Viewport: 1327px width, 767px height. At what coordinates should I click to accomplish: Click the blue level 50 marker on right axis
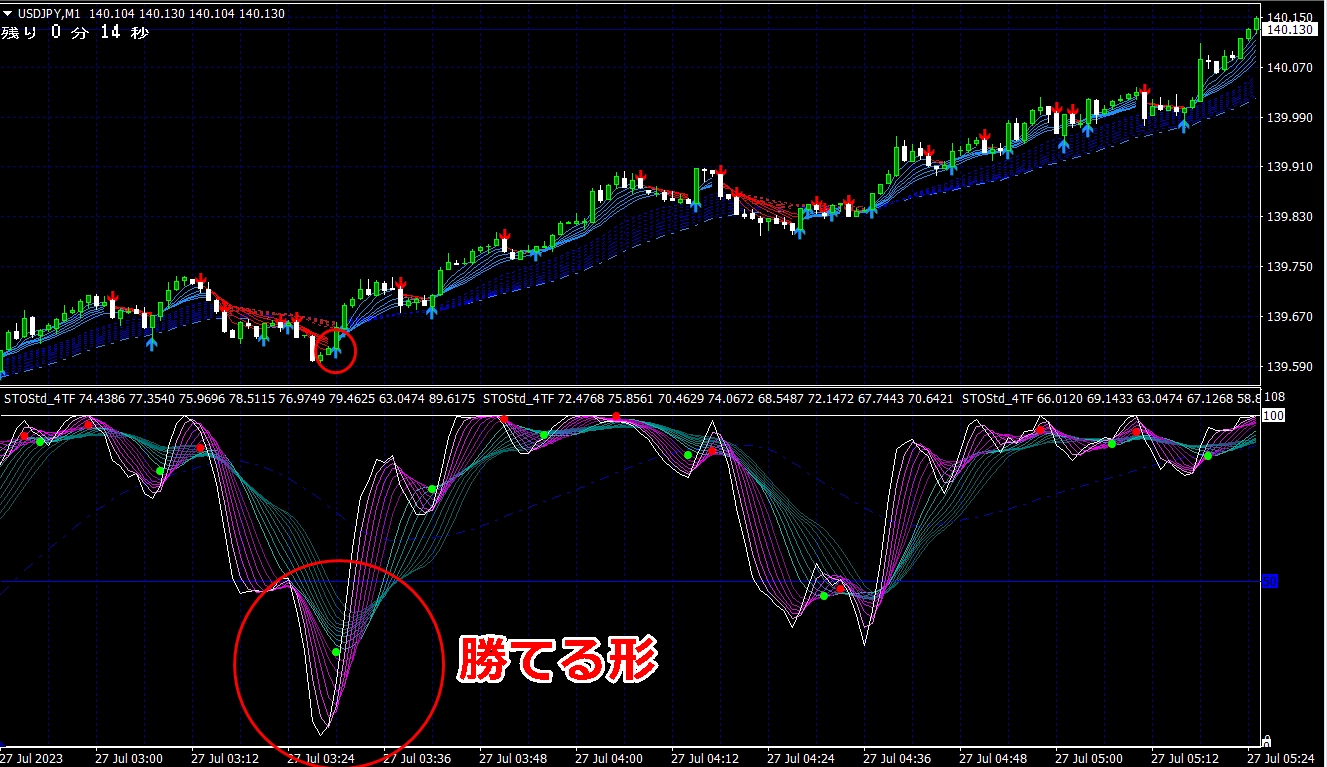[1270, 581]
